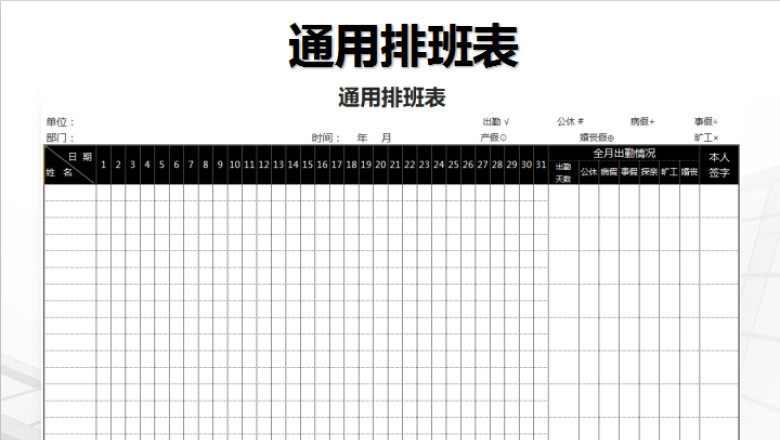
Task: Click the 年 field label
Action: point(362,138)
